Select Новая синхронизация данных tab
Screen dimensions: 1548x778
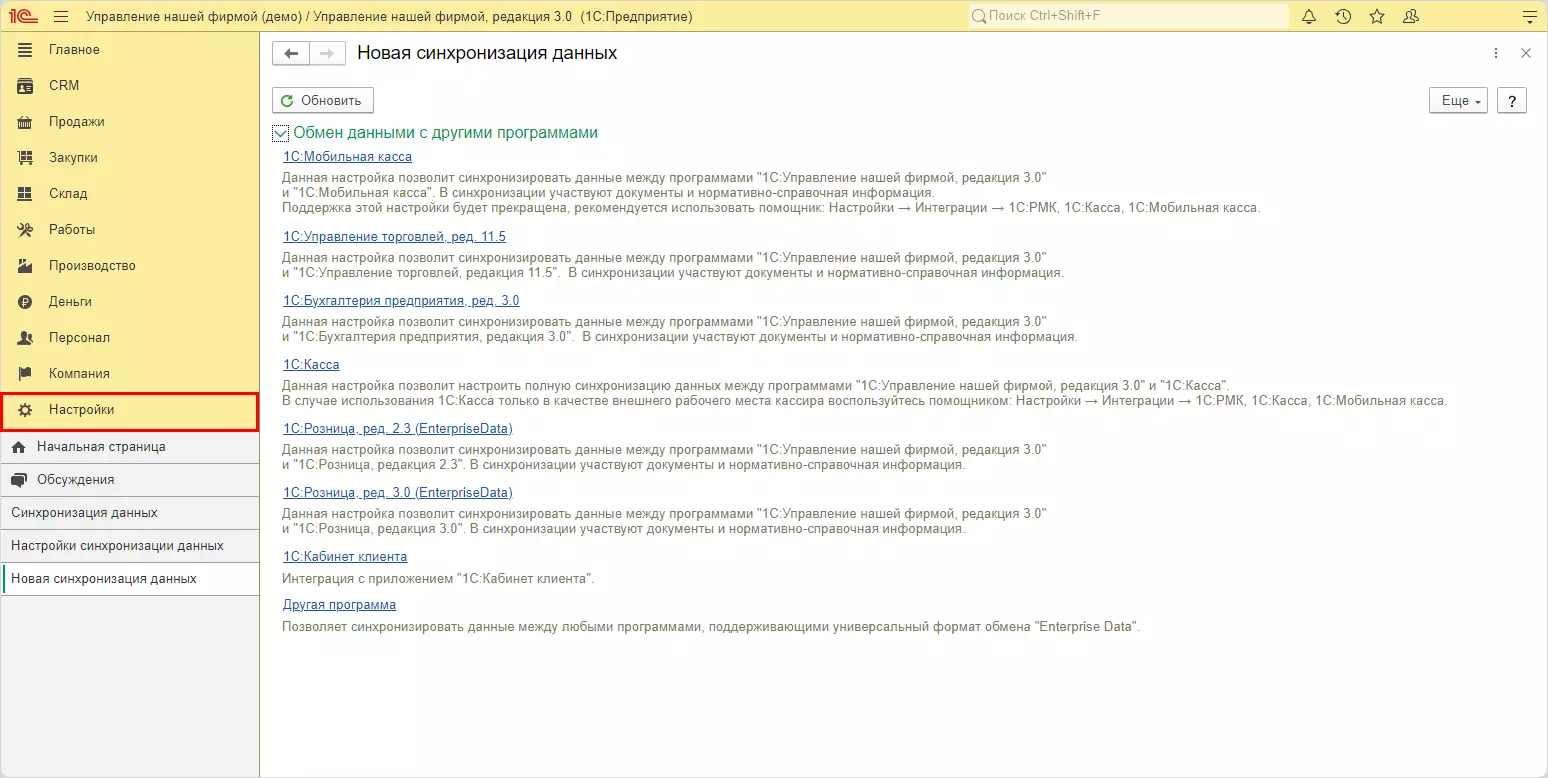click(130, 579)
